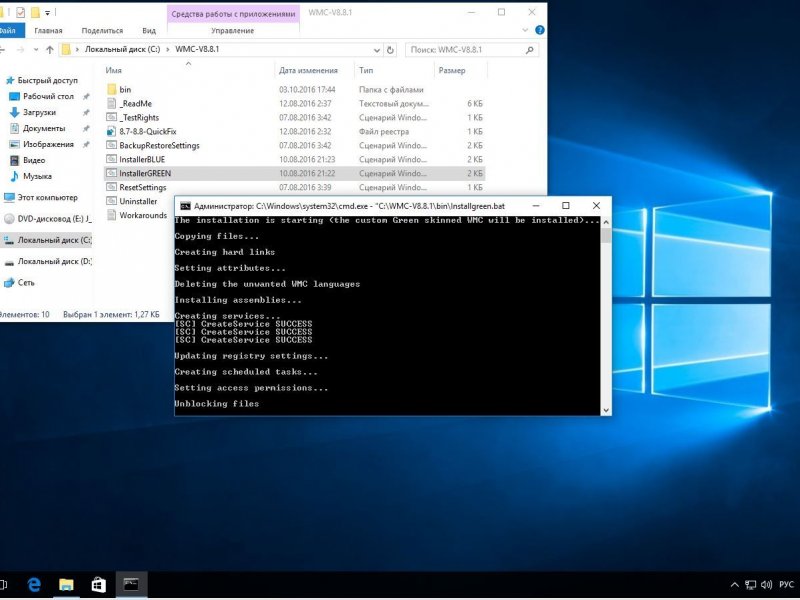Open Музыка in navigation pane

pyautogui.click(x=37, y=177)
